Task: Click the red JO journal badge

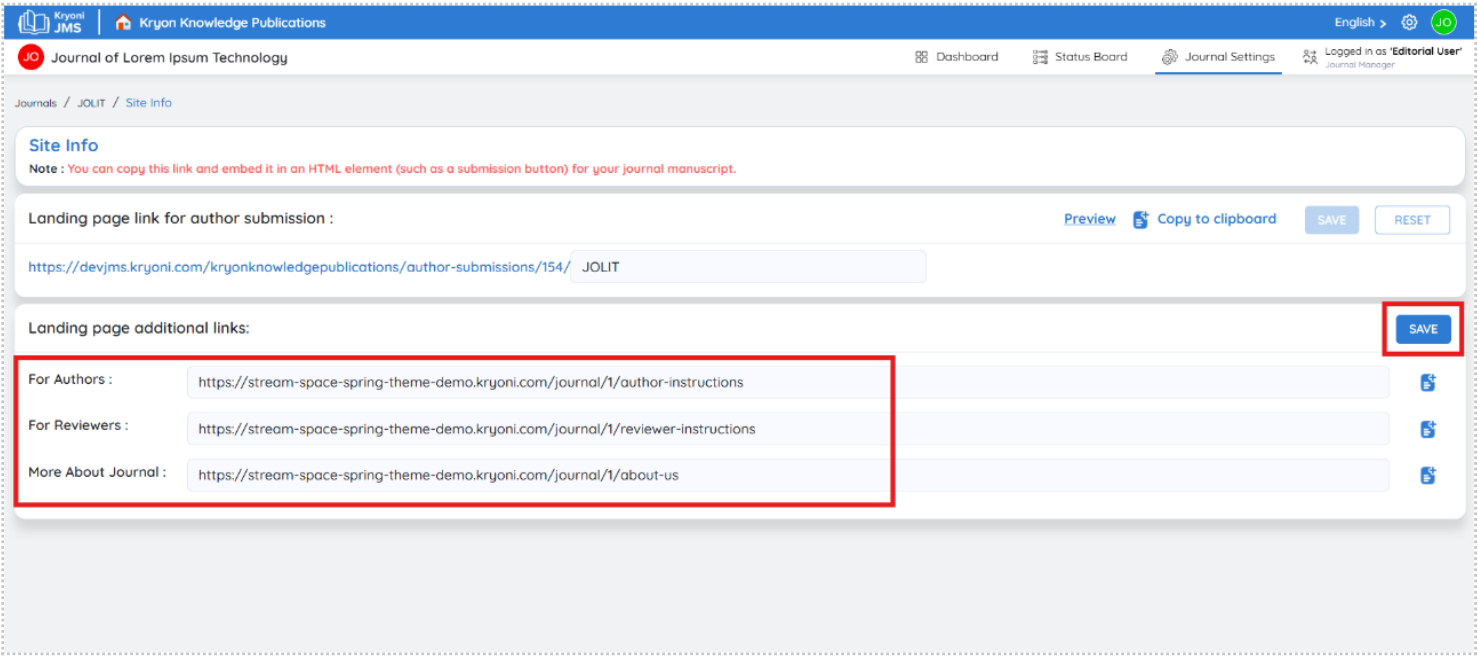Action: tap(31, 57)
